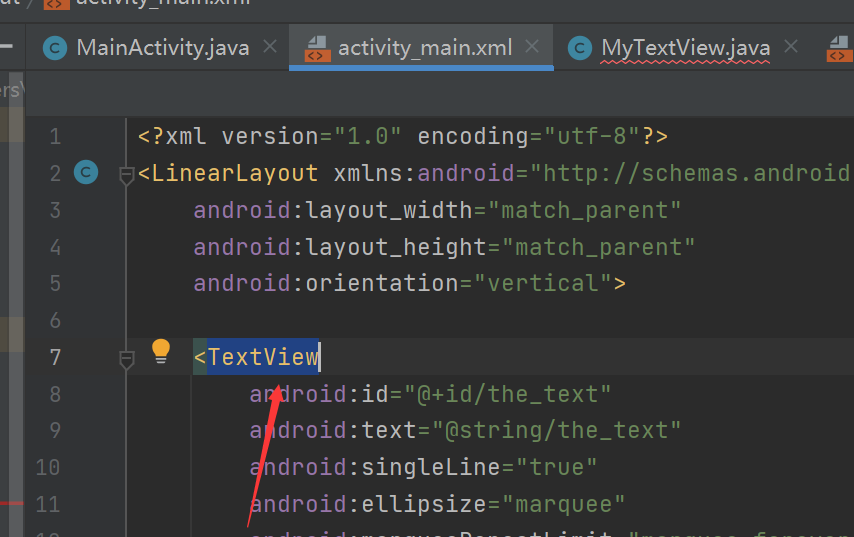Click the class icon on MainActivity.java tab
This screenshot has height=537, width=854.
(x=55, y=48)
